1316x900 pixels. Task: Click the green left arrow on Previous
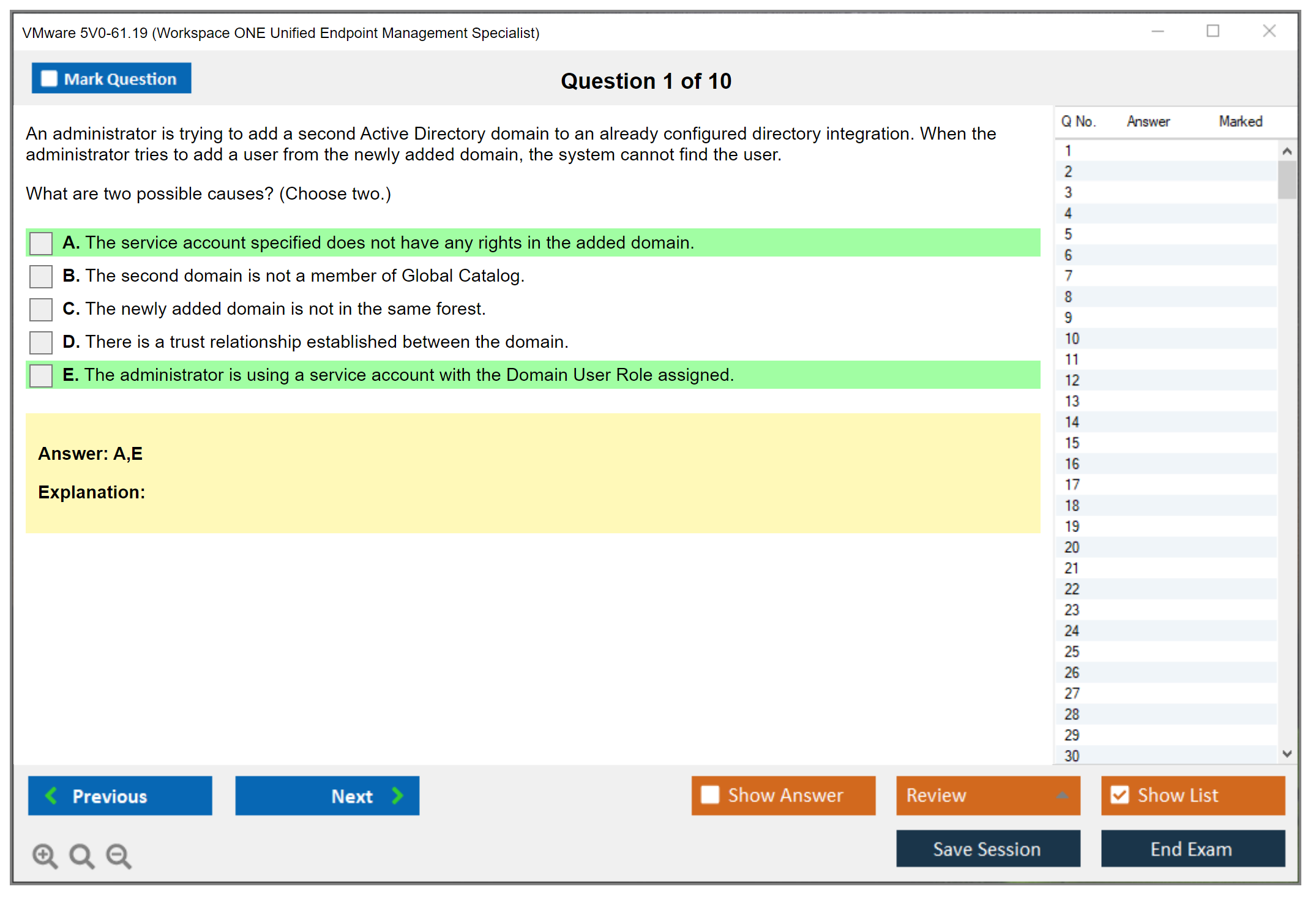click(x=51, y=795)
